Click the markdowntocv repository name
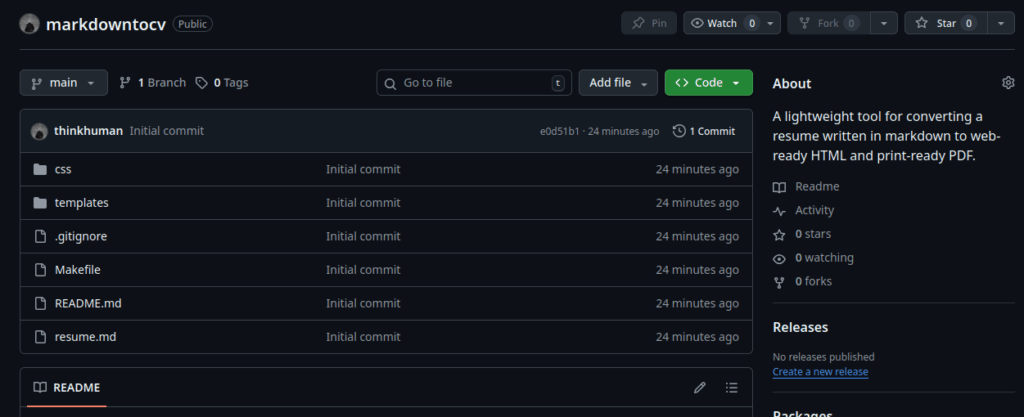 pyautogui.click(x=106, y=24)
